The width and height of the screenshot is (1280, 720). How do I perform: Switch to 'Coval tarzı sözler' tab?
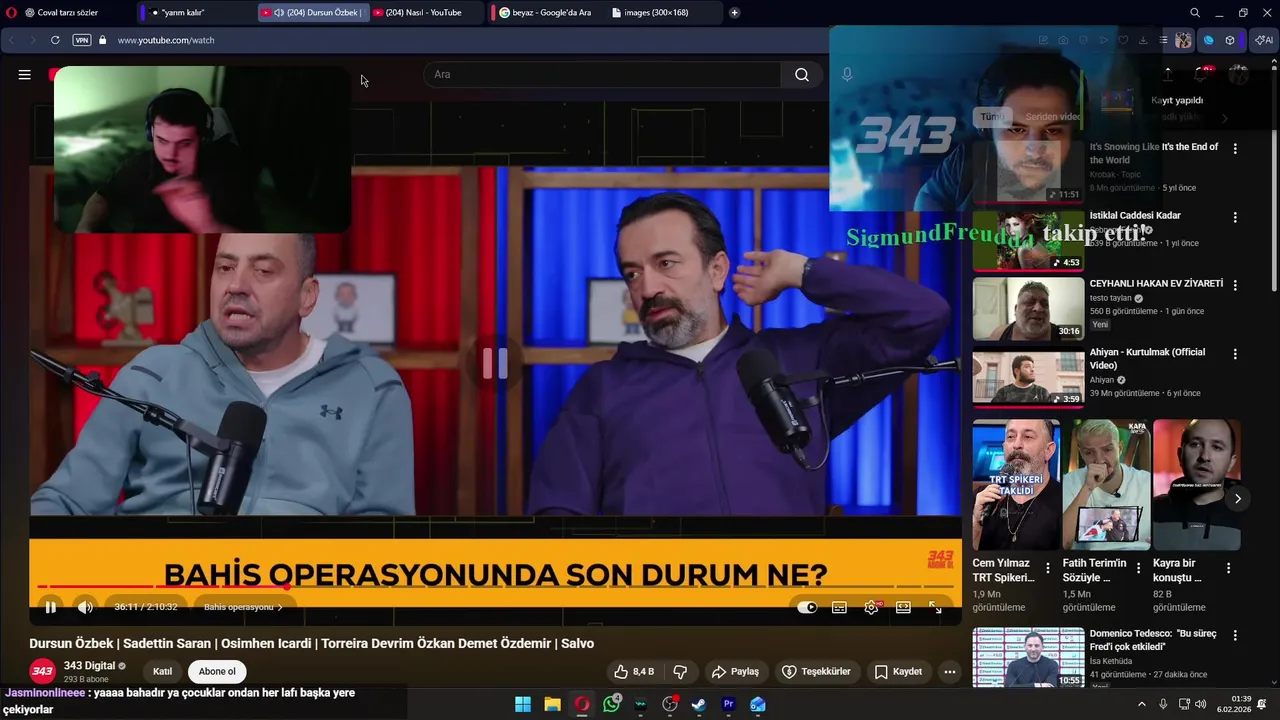click(x=68, y=13)
